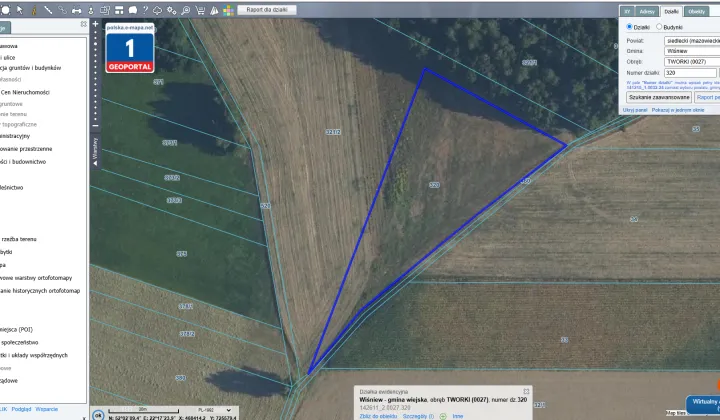Select the Działki tab
Image resolution: width=720 pixels, height=420 pixels.
[671, 11]
